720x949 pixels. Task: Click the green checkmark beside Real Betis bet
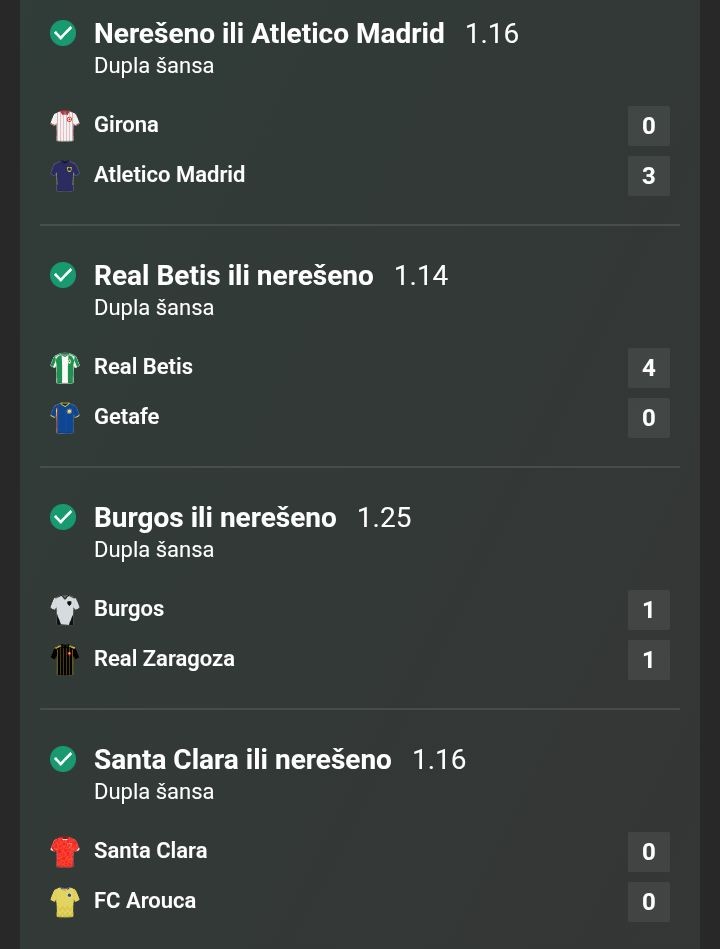point(63,276)
